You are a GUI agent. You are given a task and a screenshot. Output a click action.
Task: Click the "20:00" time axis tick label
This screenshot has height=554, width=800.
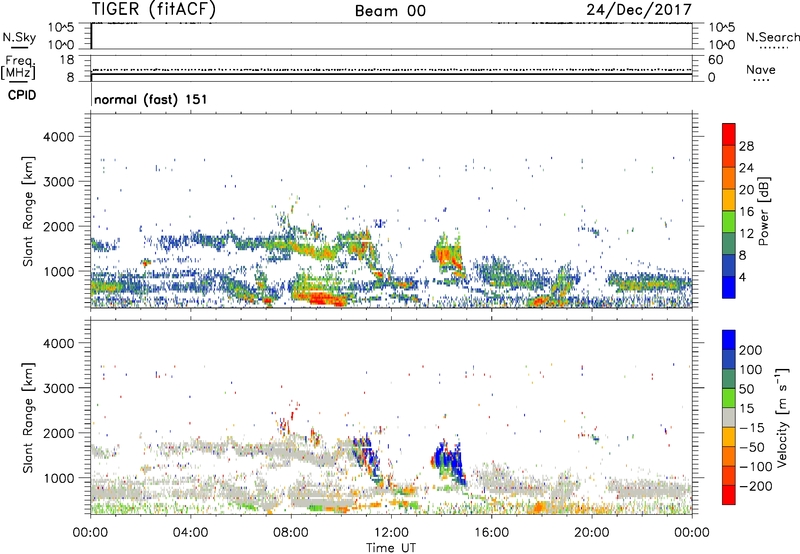point(592,532)
